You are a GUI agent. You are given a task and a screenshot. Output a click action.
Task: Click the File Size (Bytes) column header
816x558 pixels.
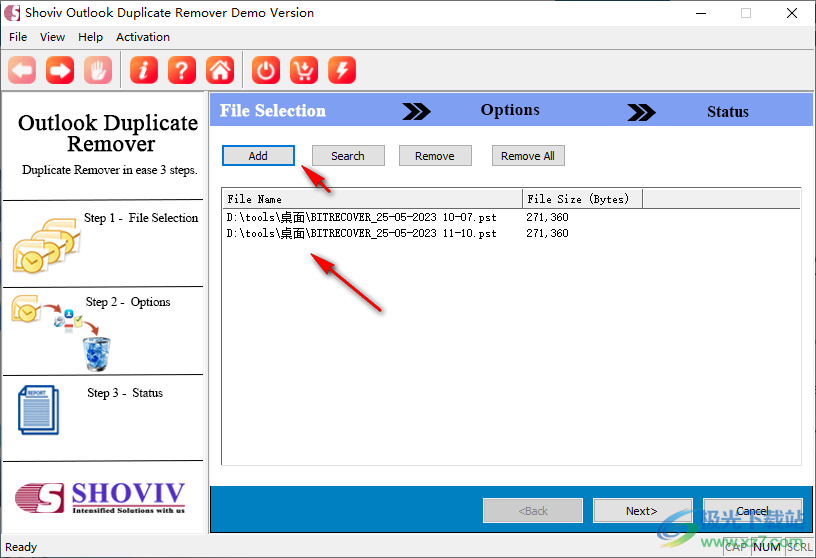click(x=582, y=199)
